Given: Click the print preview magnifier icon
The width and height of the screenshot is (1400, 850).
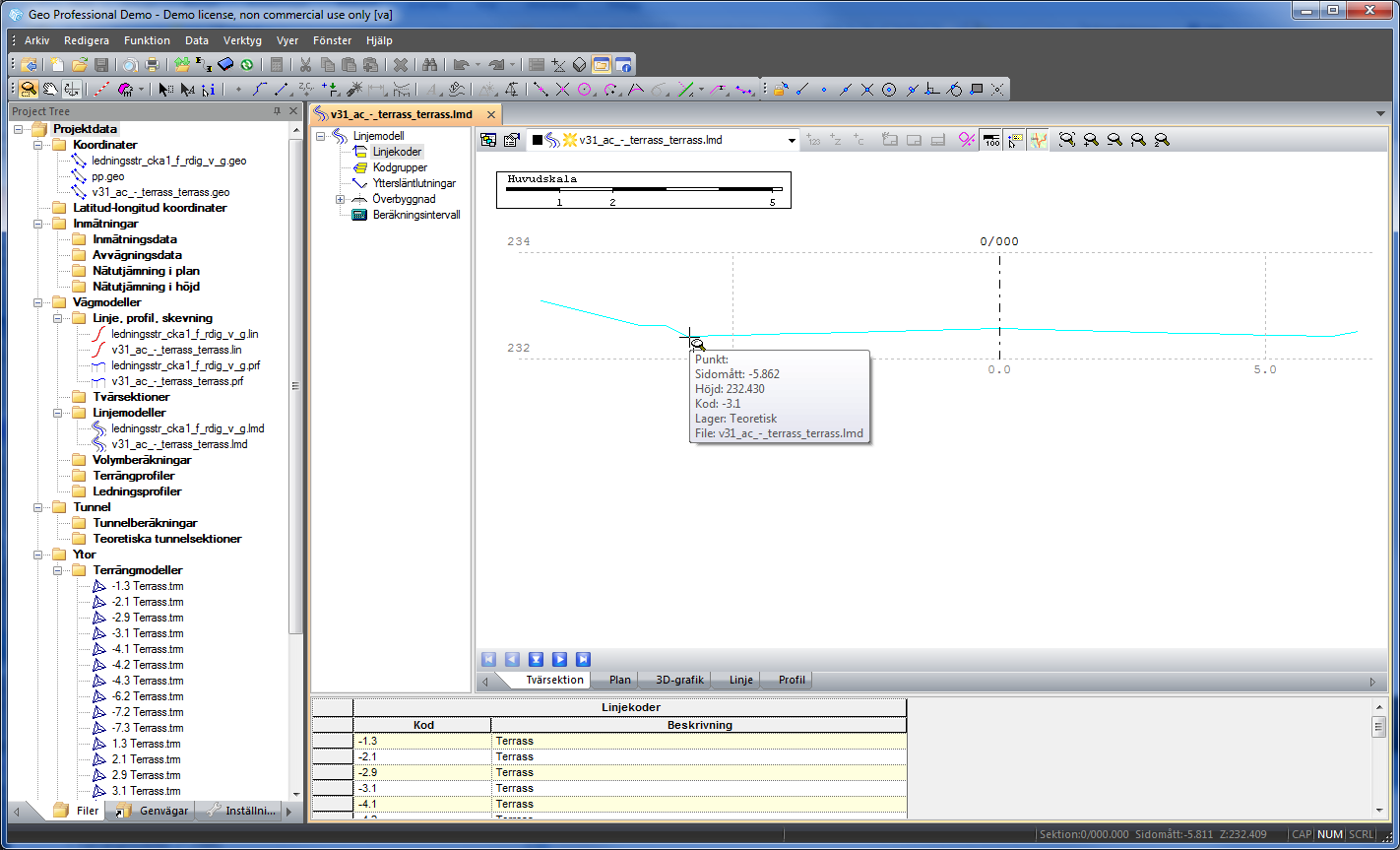Looking at the screenshot, I should tap(130, 65).
